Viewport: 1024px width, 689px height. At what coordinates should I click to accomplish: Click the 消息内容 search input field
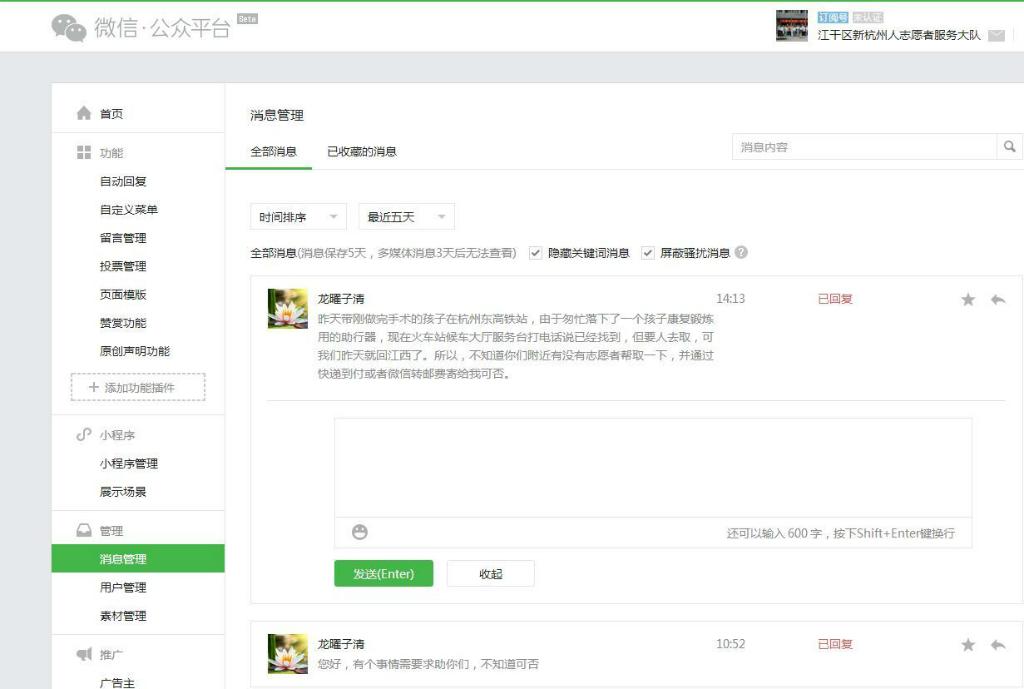864,147
